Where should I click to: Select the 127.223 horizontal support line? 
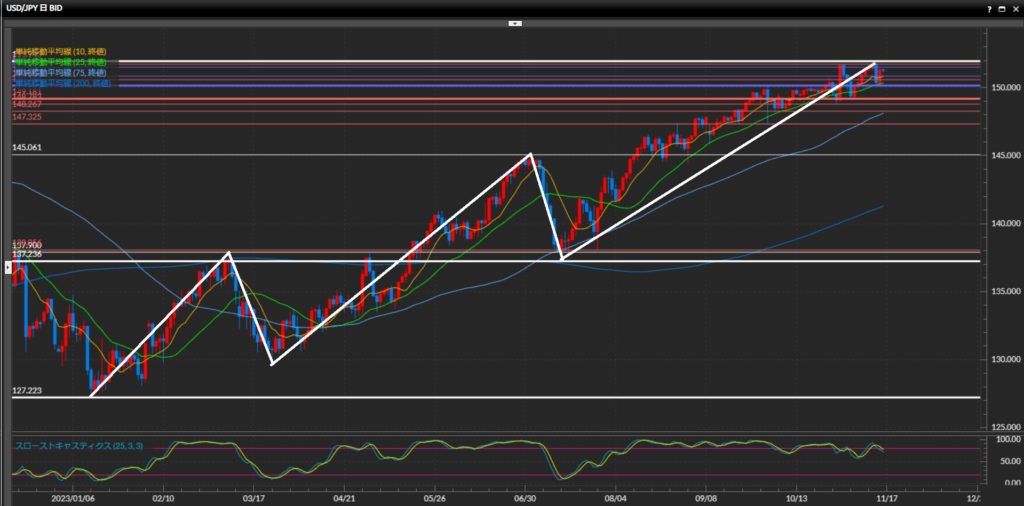coord(500,397)
